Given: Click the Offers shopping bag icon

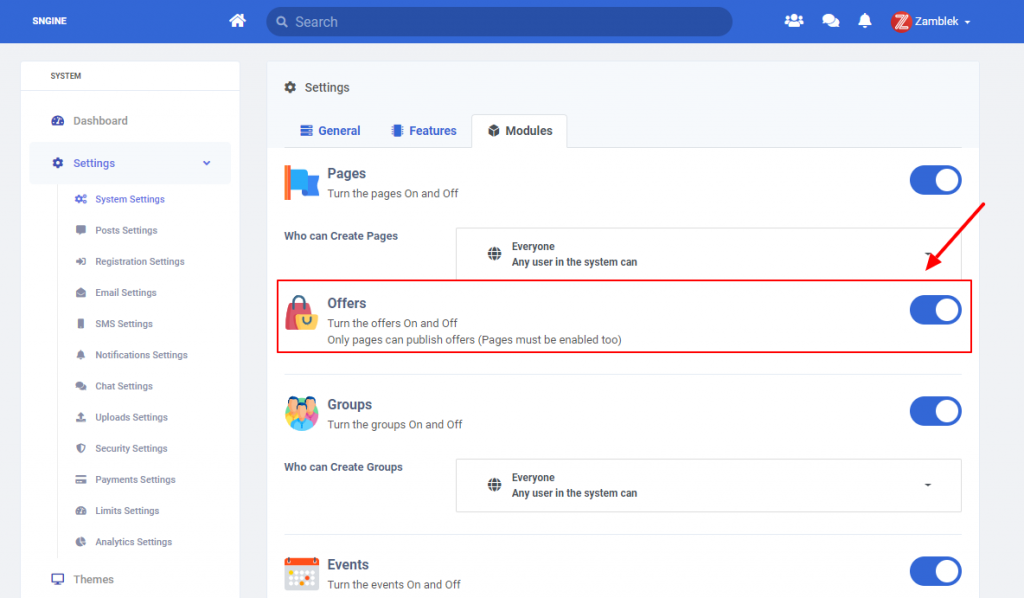Looking at the screenshot, I should point(301,313).
